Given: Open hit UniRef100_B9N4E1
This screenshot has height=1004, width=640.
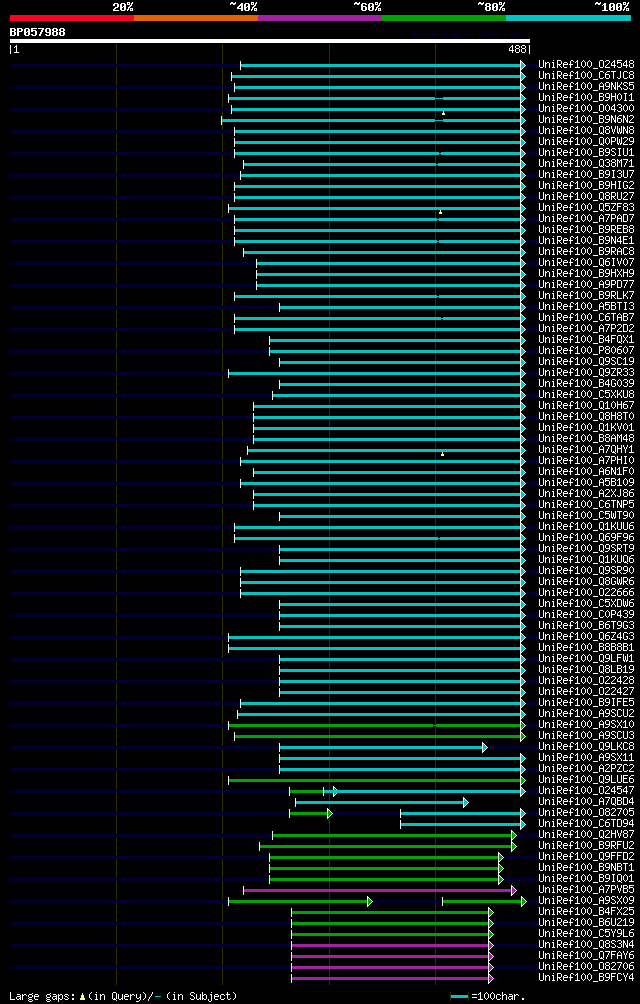Looking at the screenshot, I should click(586, 241).
